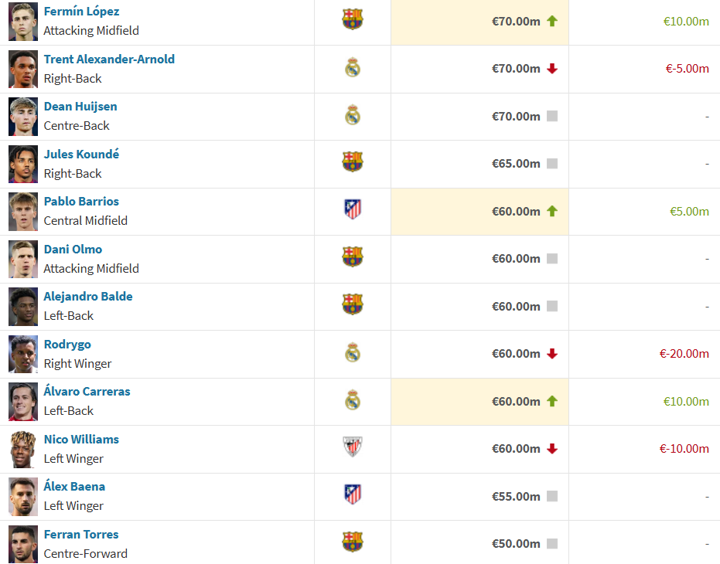The width and height of the screenshot is (720, 564).
Task: Open Nico Williams player profile link
Action: click(x=81, y=439)
